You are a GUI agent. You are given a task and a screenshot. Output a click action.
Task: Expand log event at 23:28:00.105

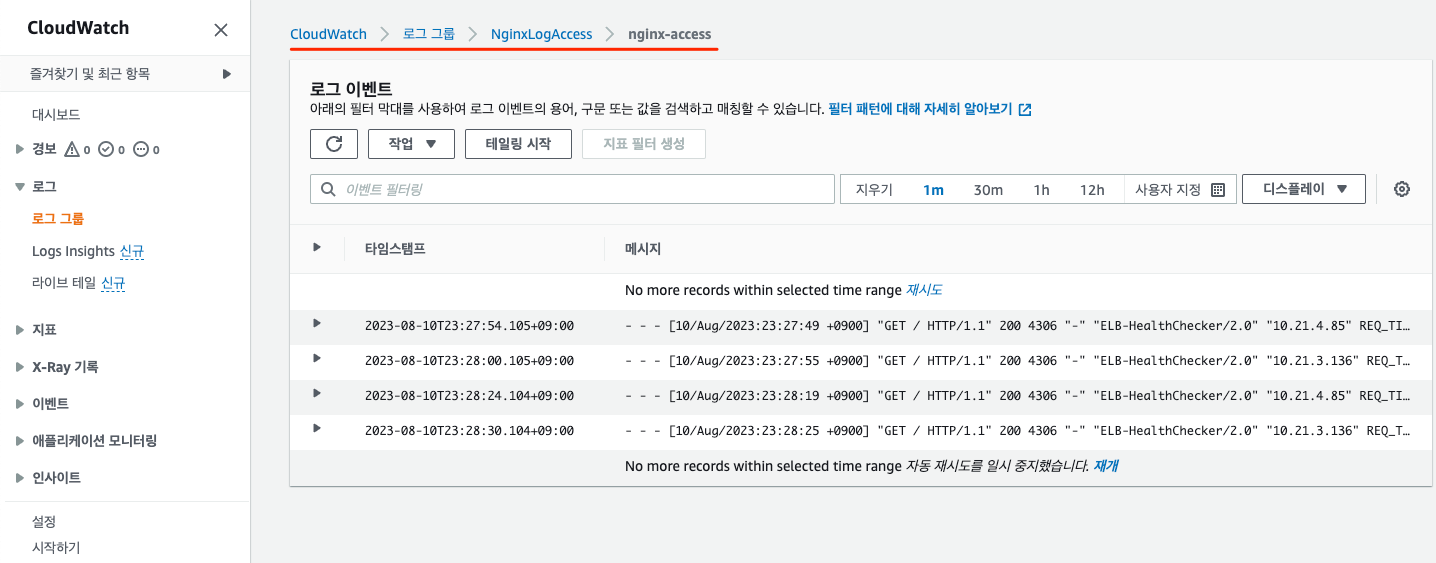click(317, 358)
